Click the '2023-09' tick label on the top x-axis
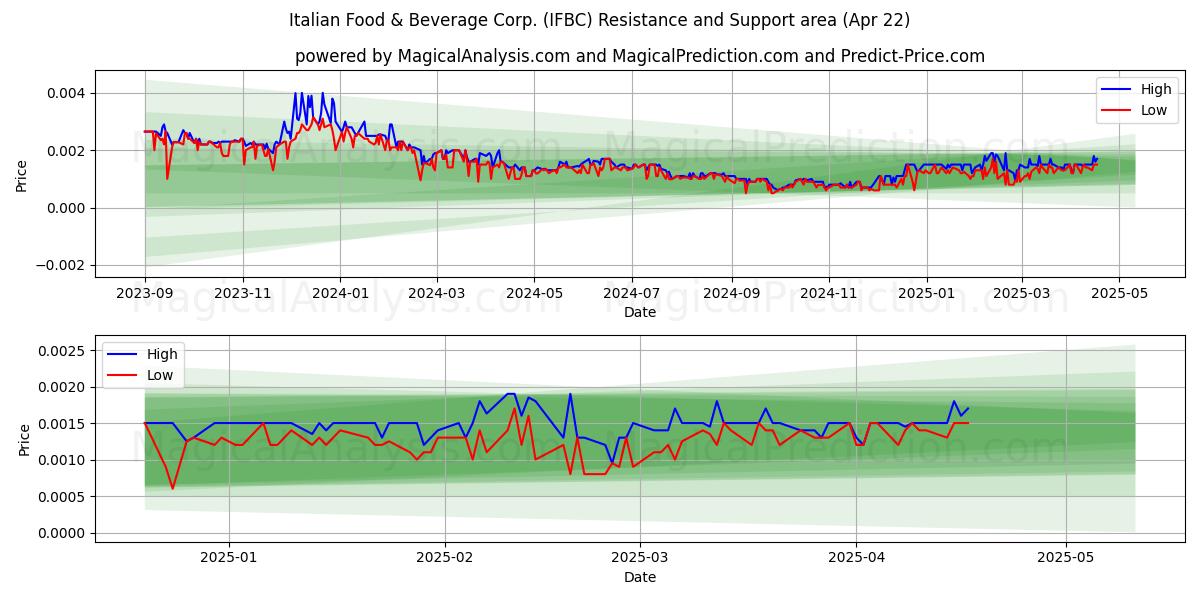Screen dimensions: 1200x600 145,293
